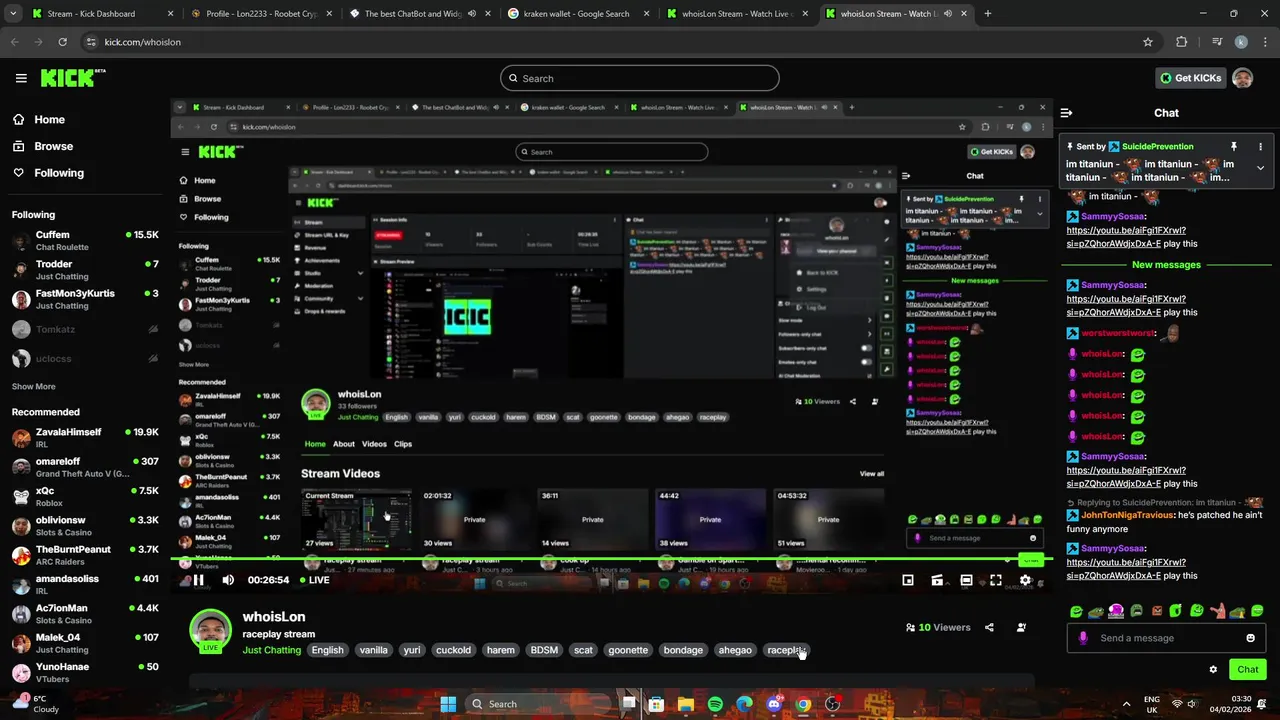1280x720 pixels.
Task: Open Chrome extensions puzzle icon
Action: [1182, 42]
